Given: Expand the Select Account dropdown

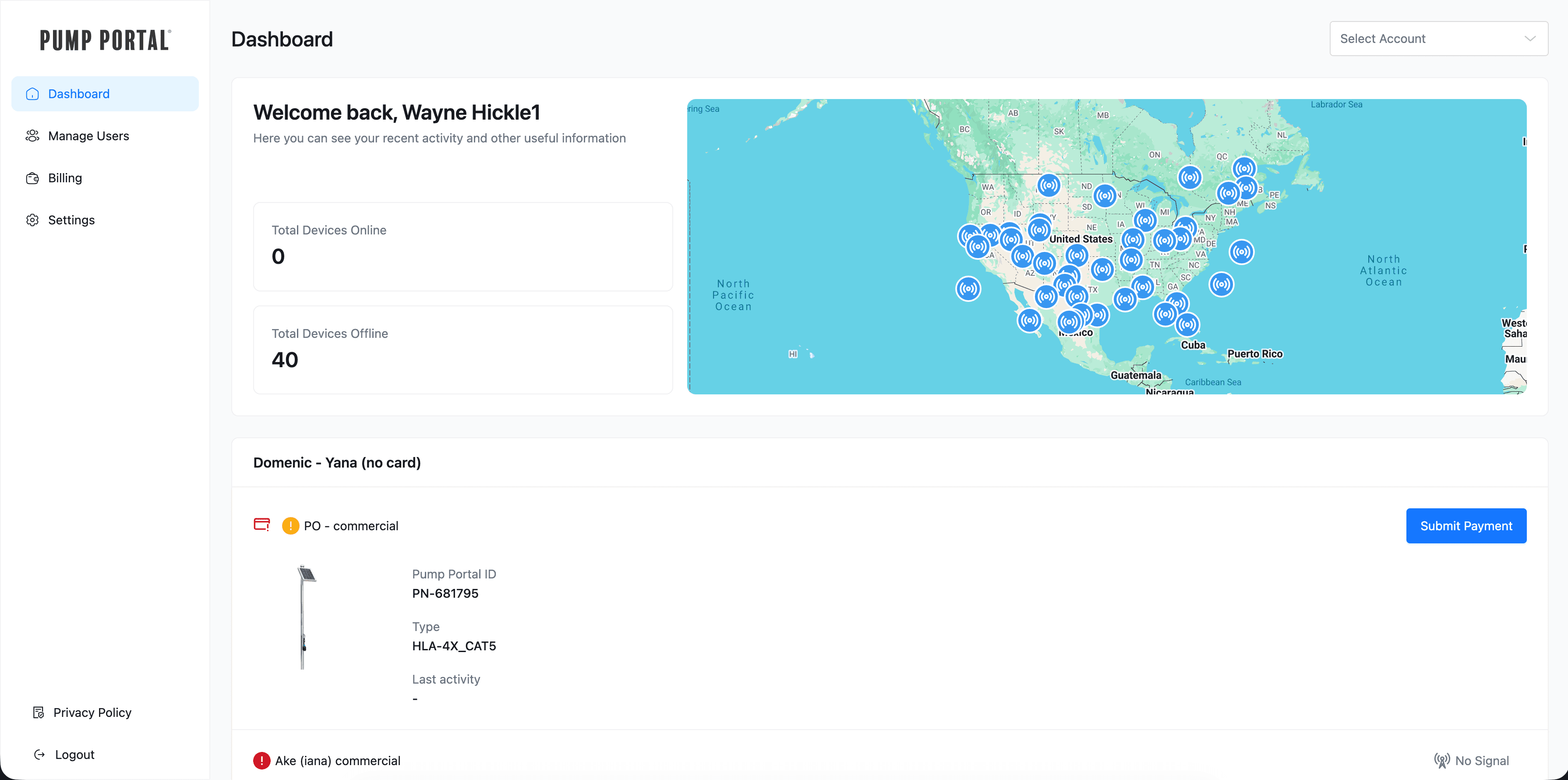Looking at the screenshot, I should [1438, 39].
